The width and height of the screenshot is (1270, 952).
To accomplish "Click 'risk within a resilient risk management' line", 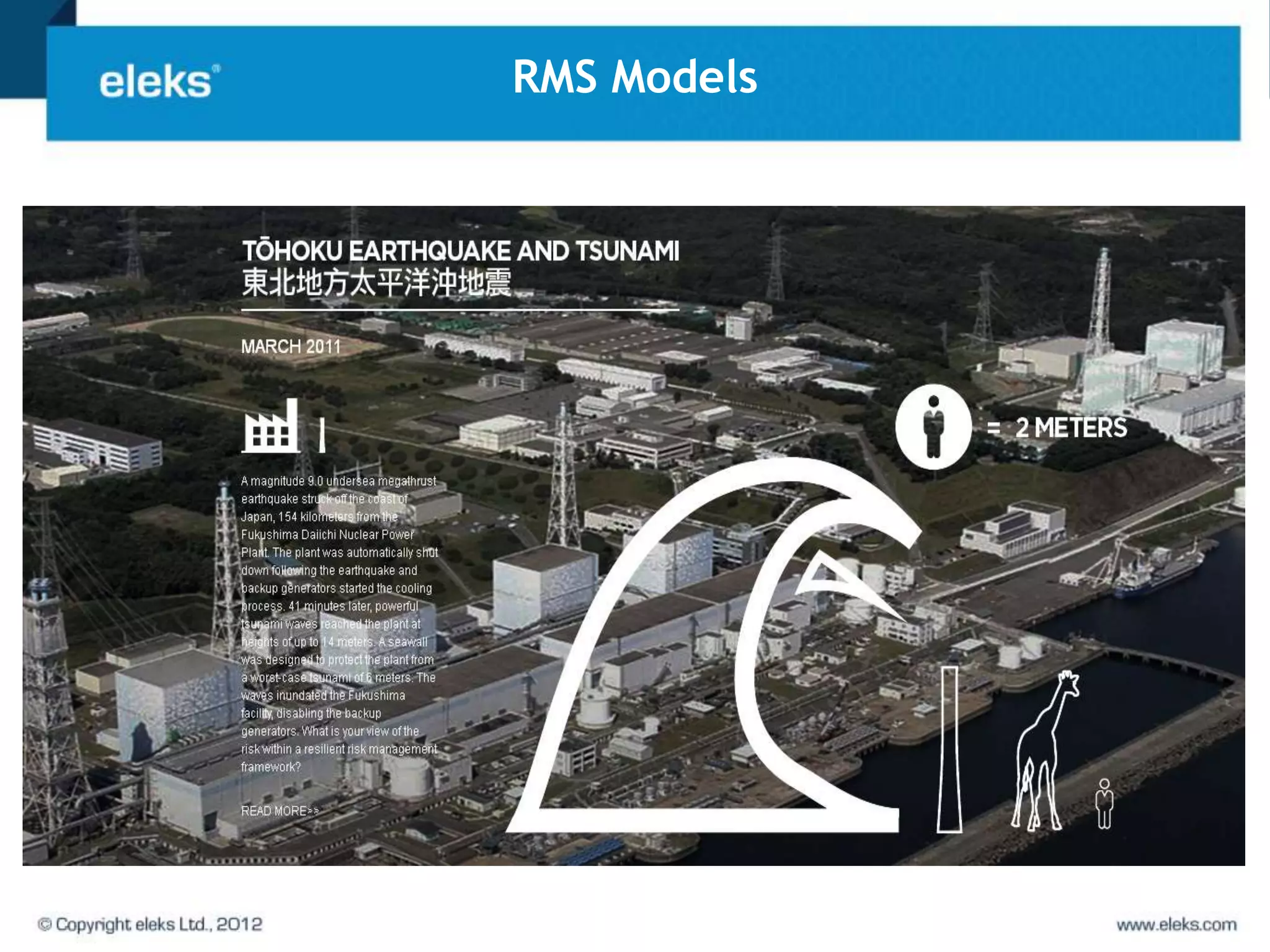I will pos(339,749).
